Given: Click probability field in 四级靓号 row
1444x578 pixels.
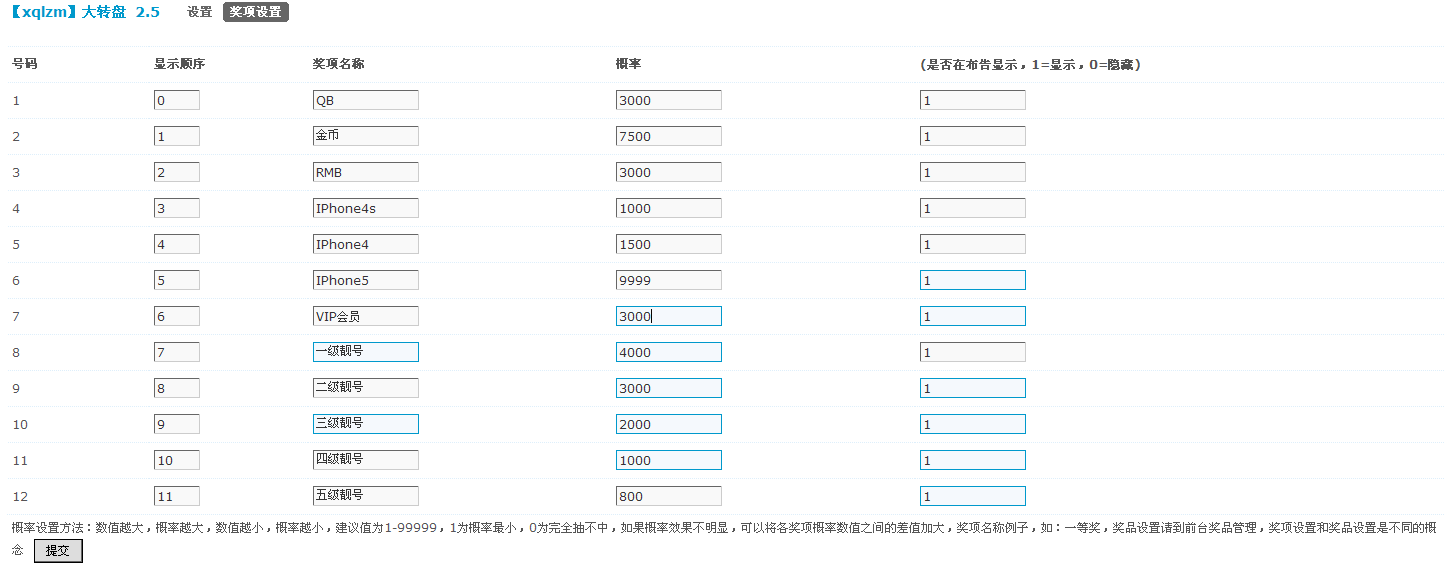Looking at the screenshot, I should coord(669,460).
